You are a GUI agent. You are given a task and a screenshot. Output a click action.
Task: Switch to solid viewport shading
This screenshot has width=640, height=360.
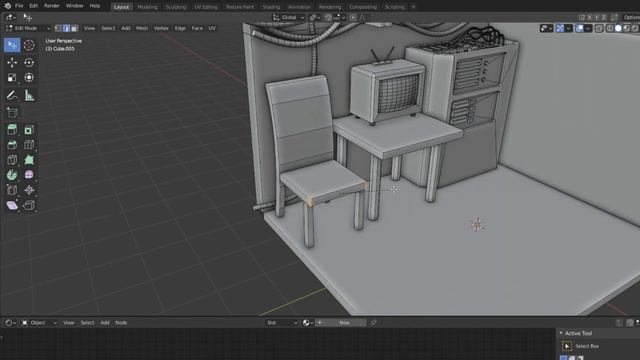[618, 28]
